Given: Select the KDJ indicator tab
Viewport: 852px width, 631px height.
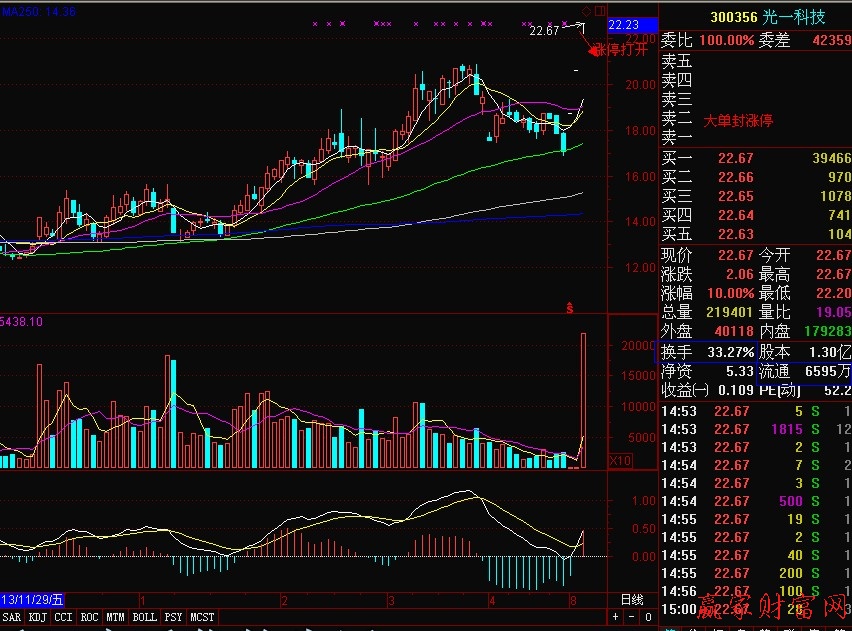Looking at the screenshot, I should pyautogui.click(x=38, y=618).
